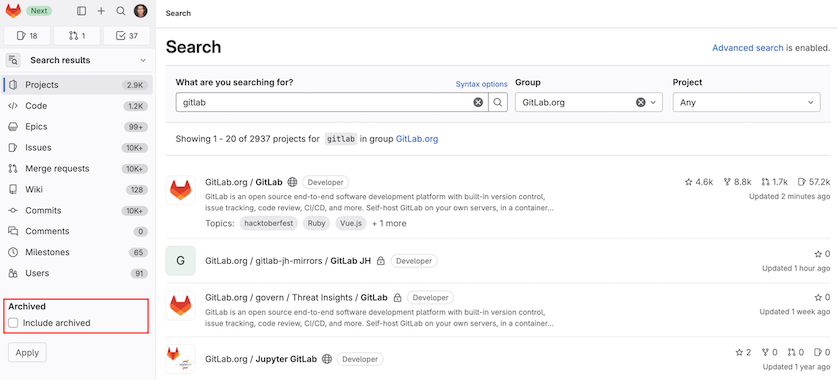Click the public globe icon beside GitLab.org / GitLab
Image resolution: width=838 pixels, height=380 pixels.
click(292, 182)
